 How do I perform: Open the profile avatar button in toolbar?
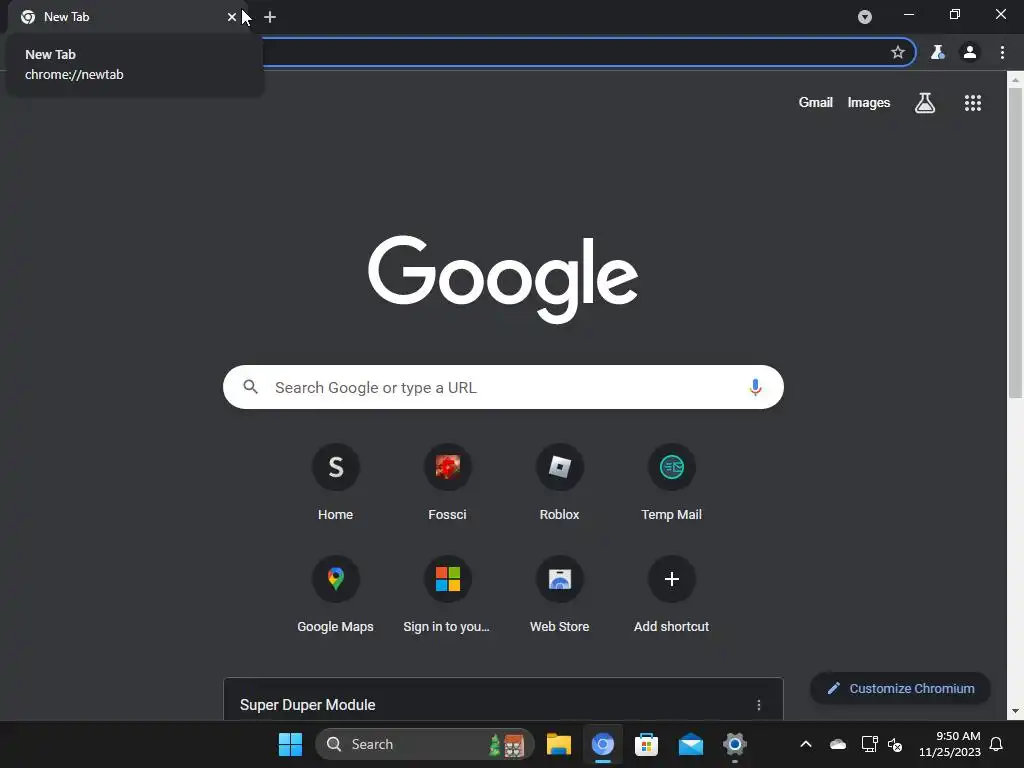(970, 52)
